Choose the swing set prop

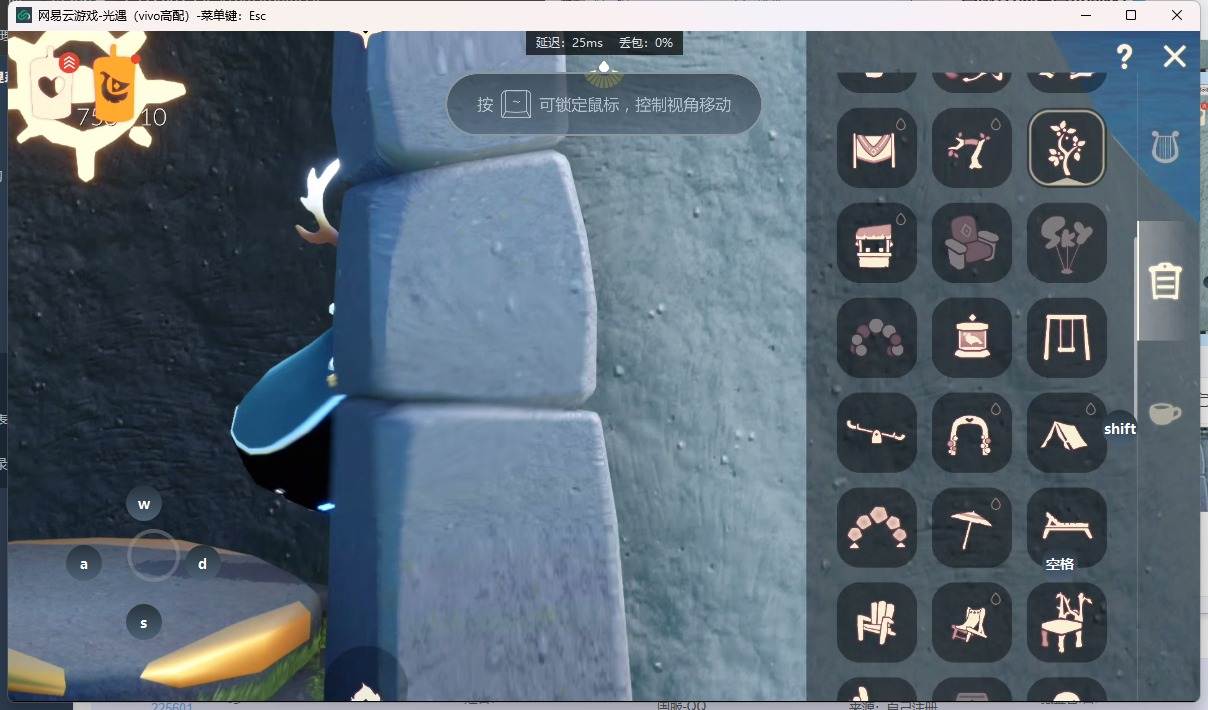click(1066, 338)
